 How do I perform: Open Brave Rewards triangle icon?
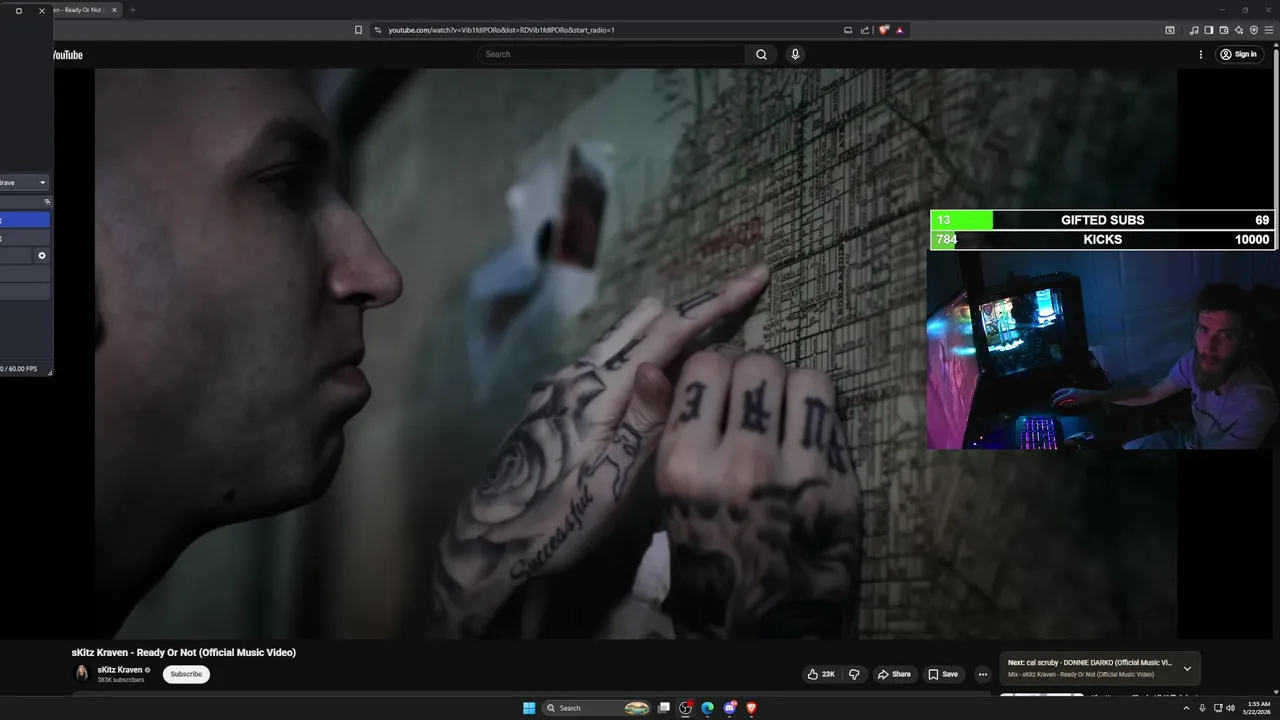(900, 30)
